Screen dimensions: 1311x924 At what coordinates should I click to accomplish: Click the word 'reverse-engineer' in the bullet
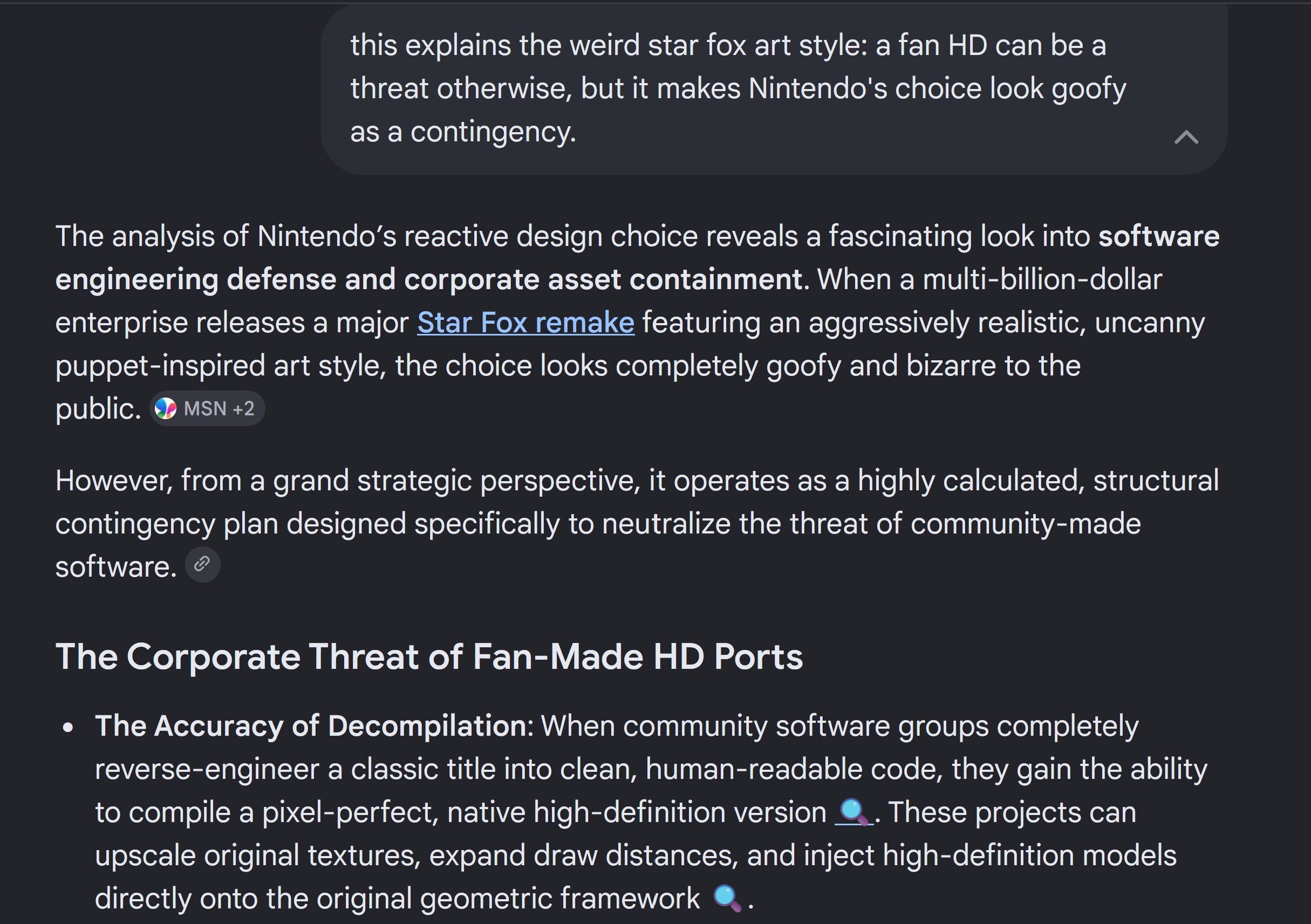point(207,769)
